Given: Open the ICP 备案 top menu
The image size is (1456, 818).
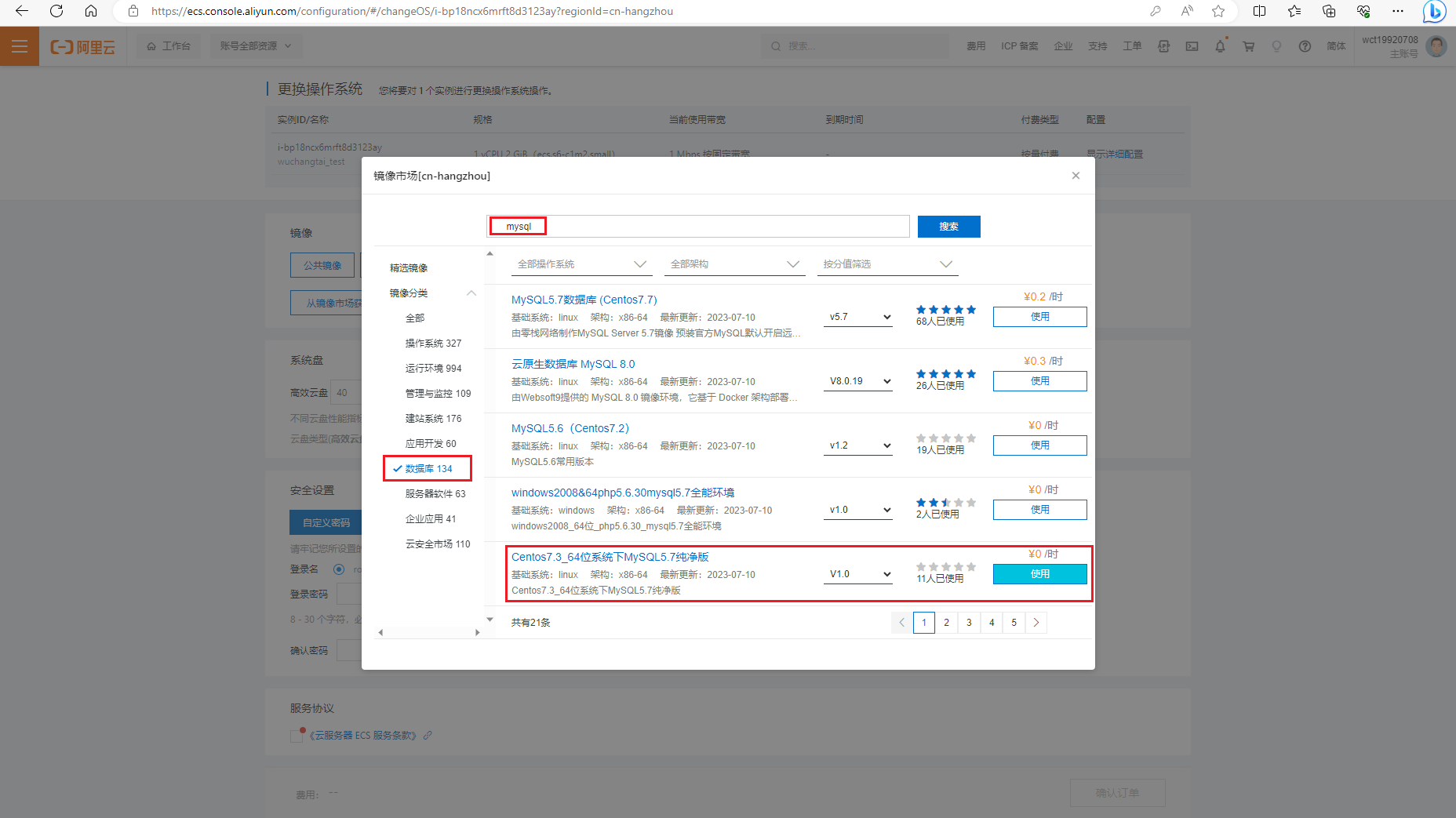Looking at the screenshot, I should [x=1020, y=46].
